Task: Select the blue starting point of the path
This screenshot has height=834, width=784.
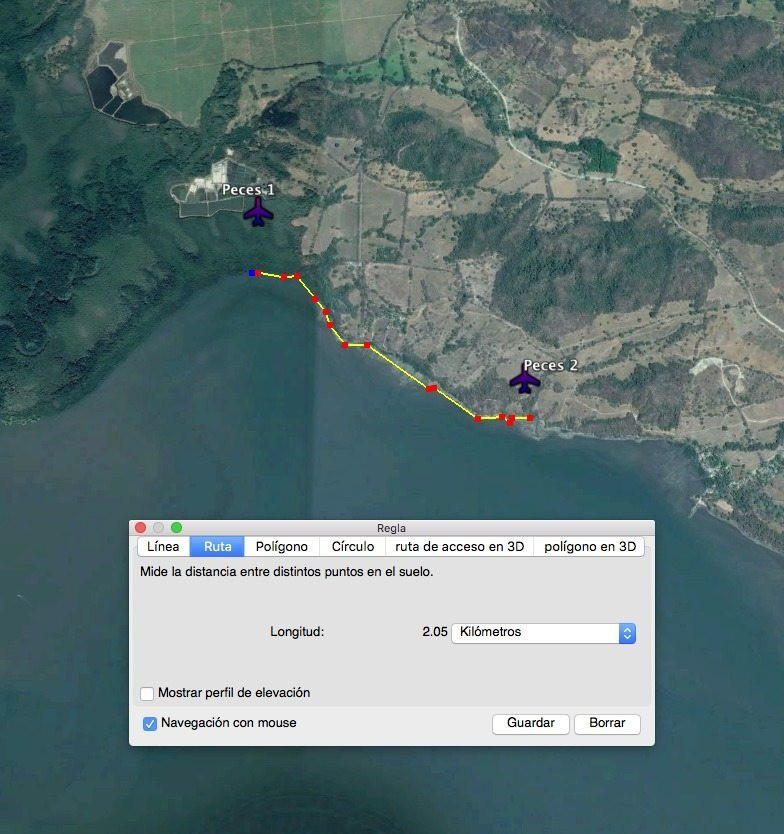Action: point(252,272)
